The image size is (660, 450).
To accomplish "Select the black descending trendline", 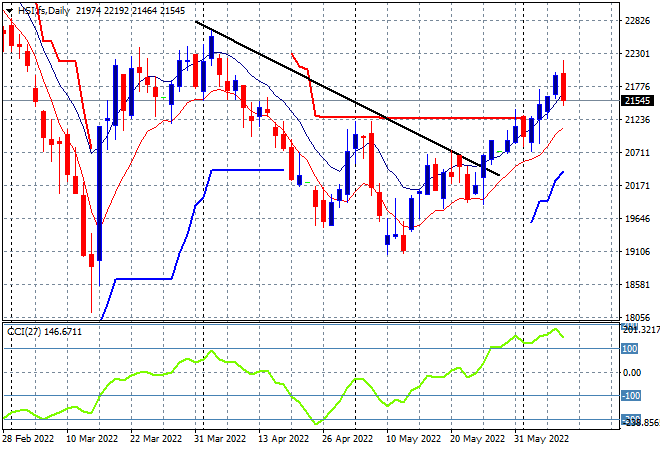I will click(348, 98).
